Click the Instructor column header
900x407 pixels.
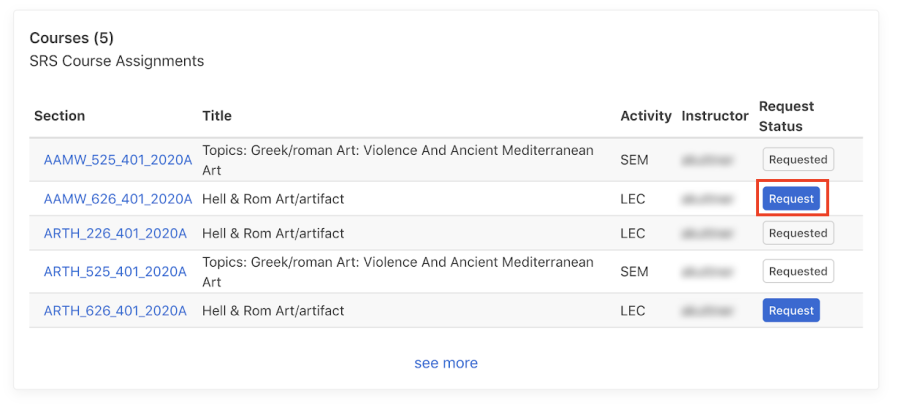pyautogui.click(x=715, y=116)
